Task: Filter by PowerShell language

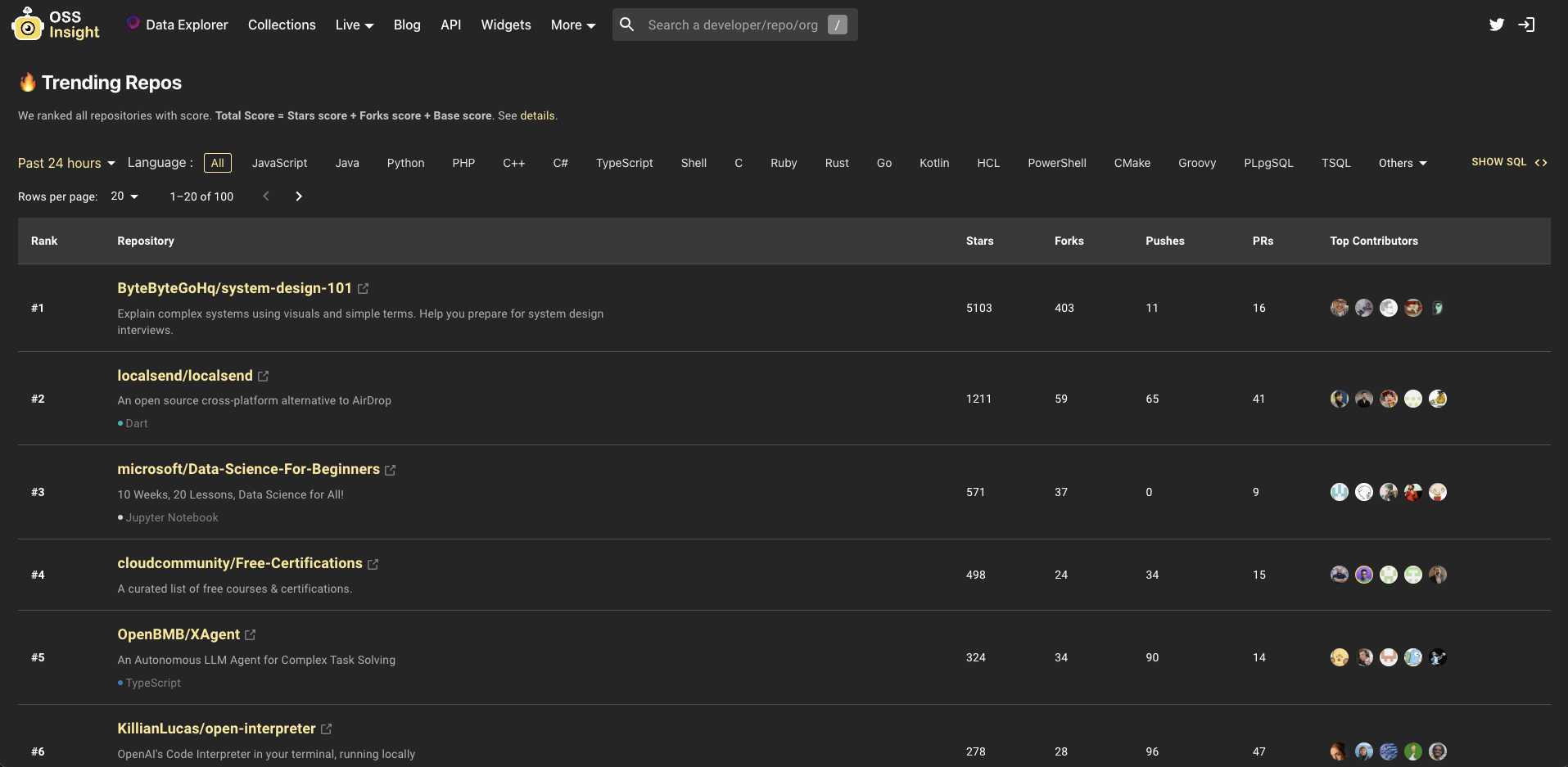Action: pyautogui.click(x=1057, y=163)
